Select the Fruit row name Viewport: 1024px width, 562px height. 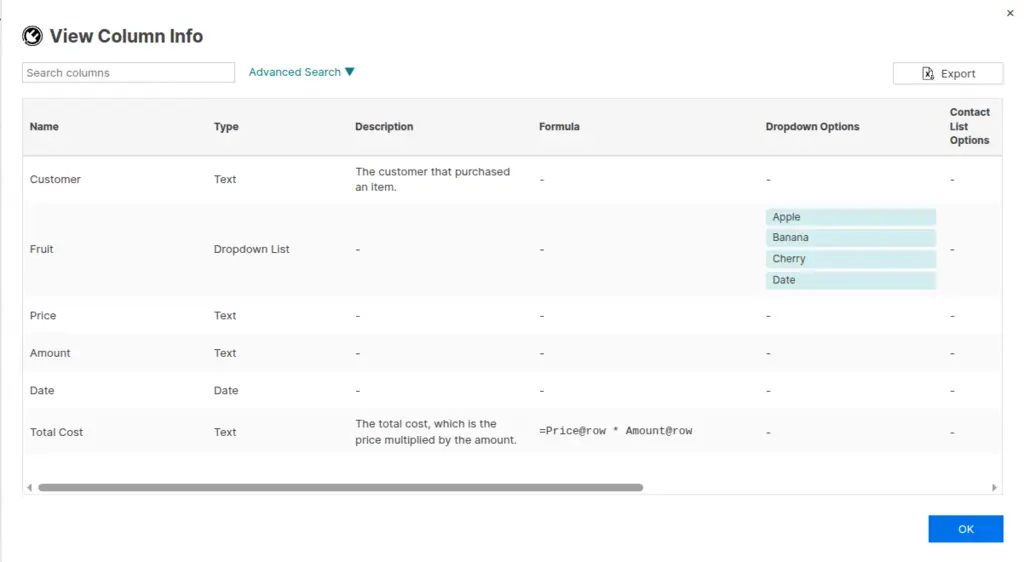pyautogui.click(x=41, y=249)
